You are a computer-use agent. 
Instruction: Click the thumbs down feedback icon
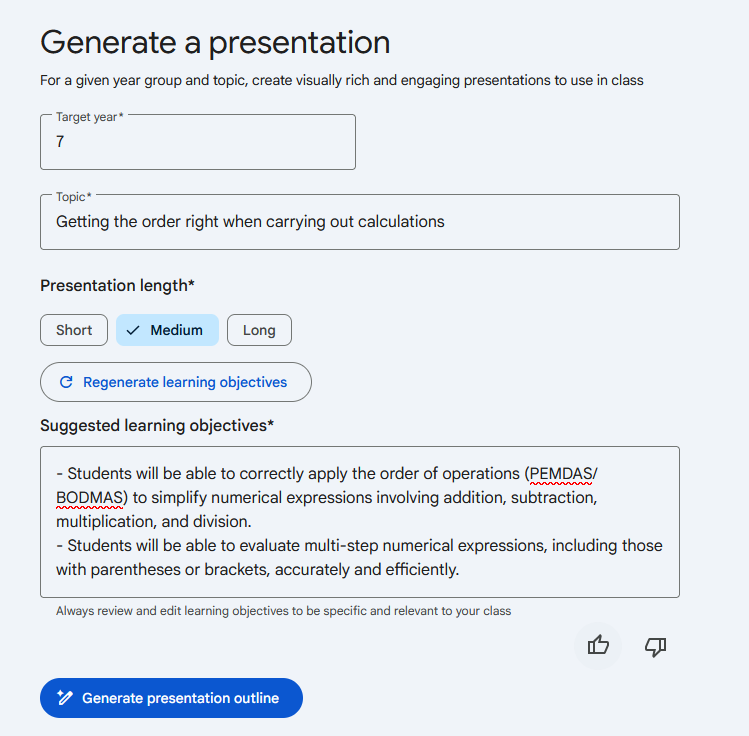tap(655, 647)
